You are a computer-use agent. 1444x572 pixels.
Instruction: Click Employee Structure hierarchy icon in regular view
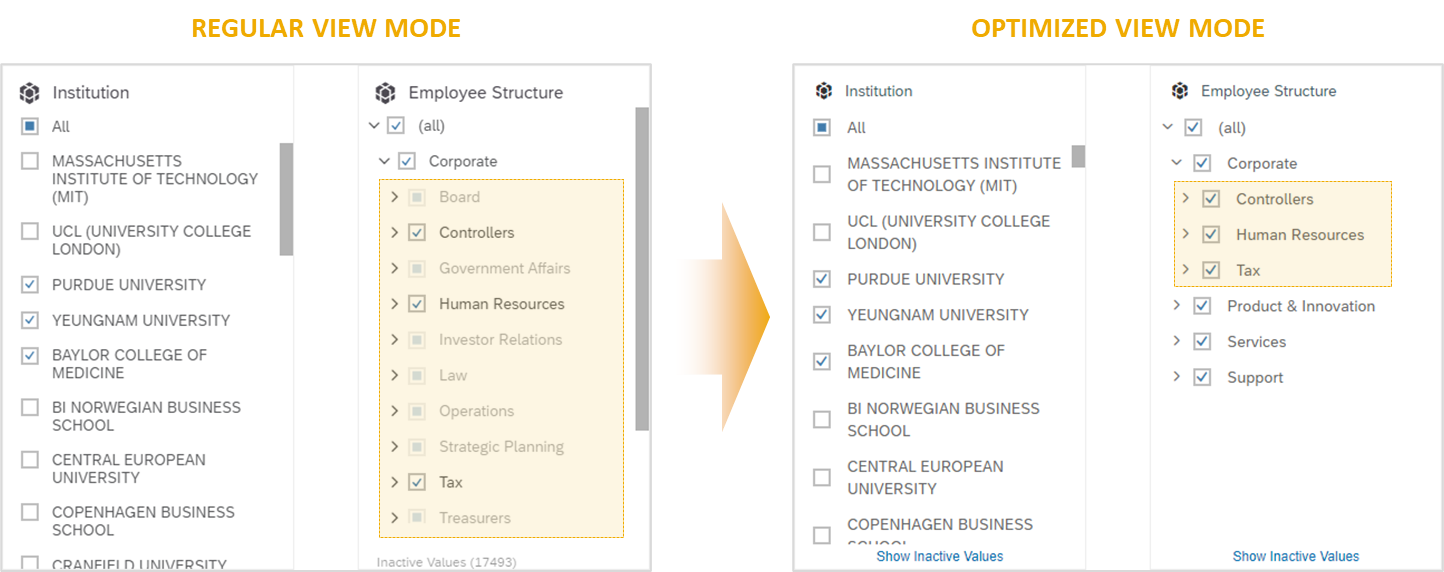386,93
